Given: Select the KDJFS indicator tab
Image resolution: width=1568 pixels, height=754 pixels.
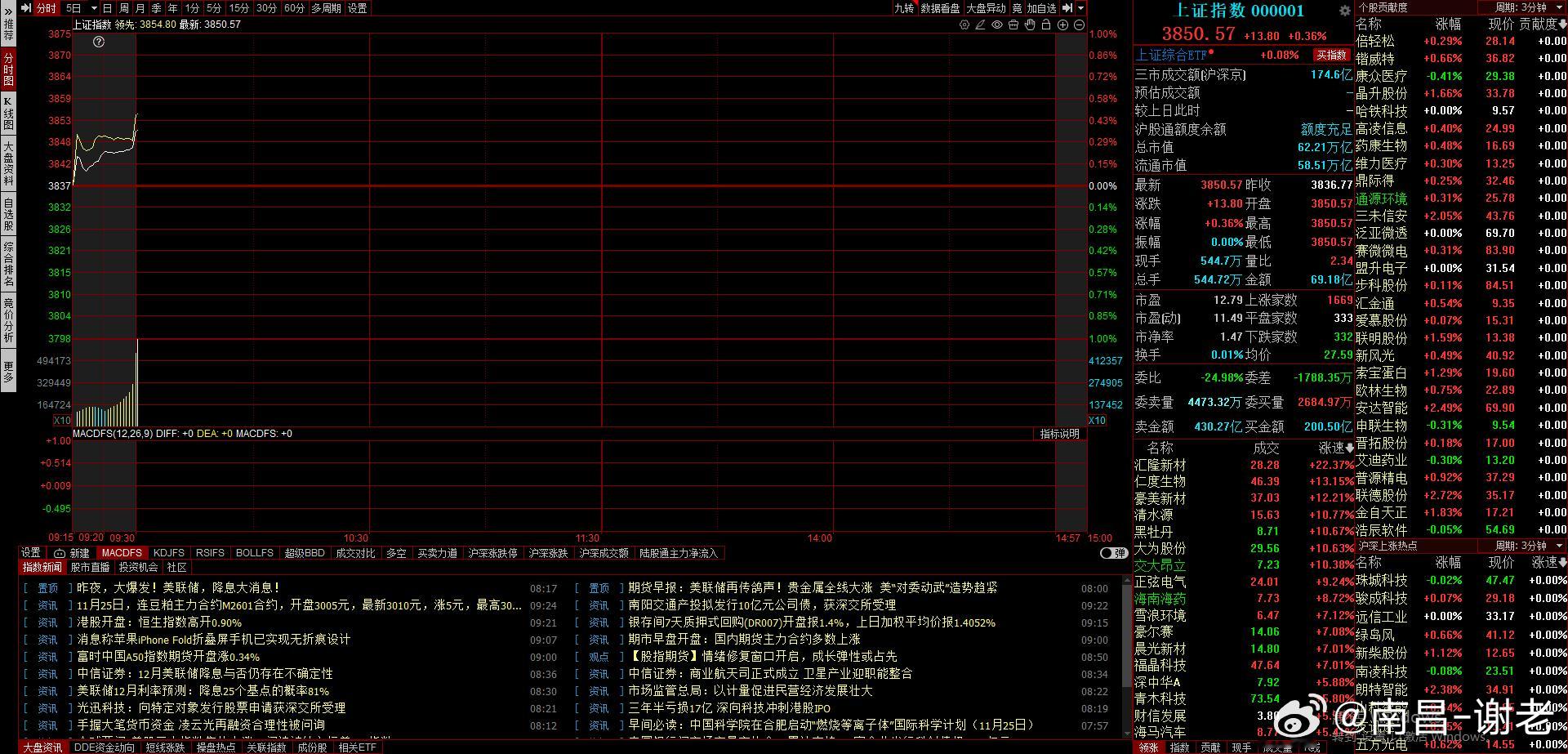Looking at the screenshot, I should click(x=169, y=553).
